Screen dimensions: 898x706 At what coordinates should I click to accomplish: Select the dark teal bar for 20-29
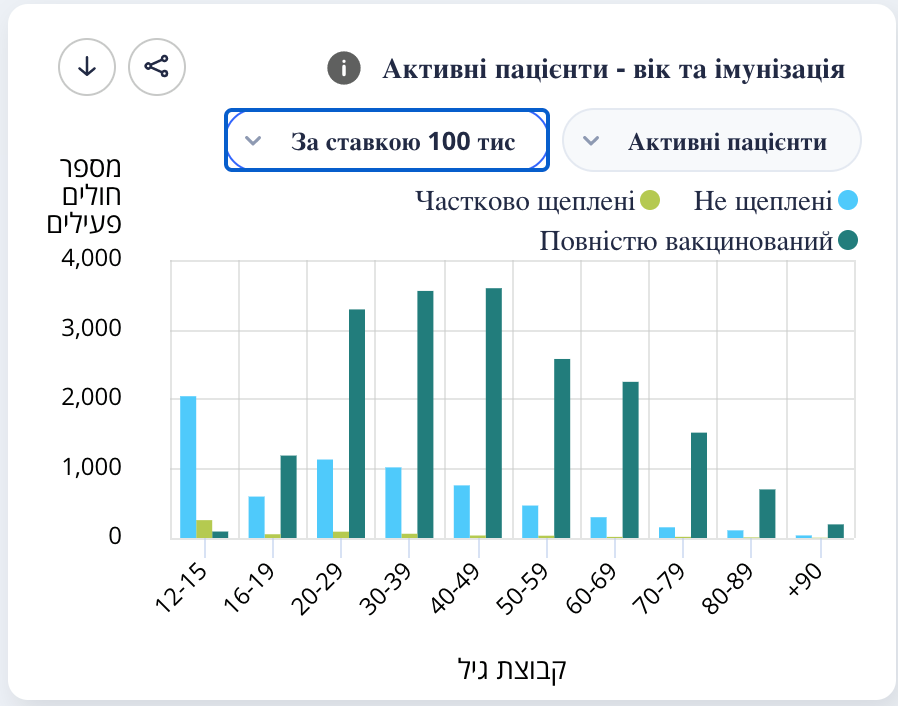tap(357, 423)
